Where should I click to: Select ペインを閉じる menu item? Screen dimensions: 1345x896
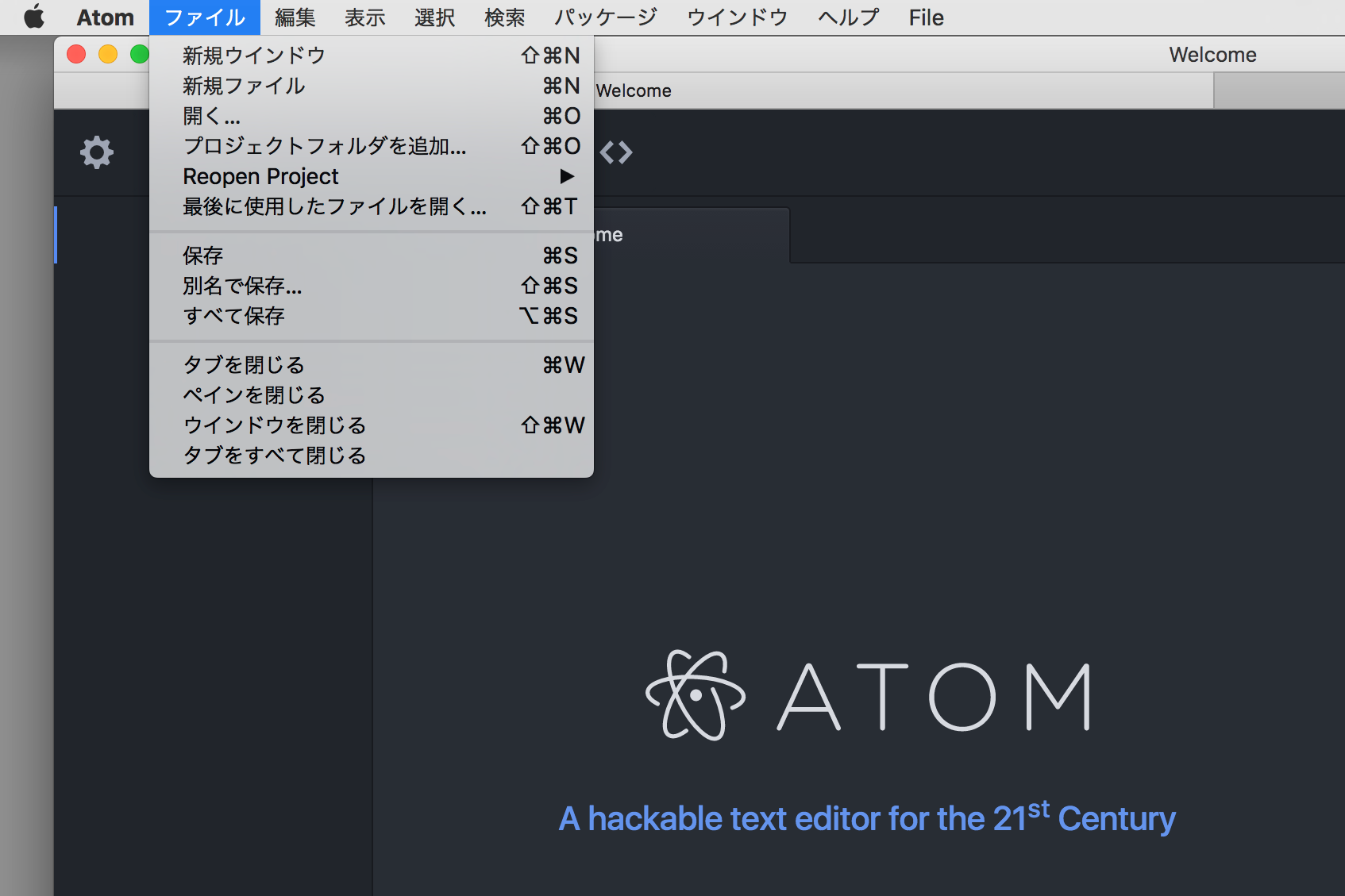pos(372,395)
